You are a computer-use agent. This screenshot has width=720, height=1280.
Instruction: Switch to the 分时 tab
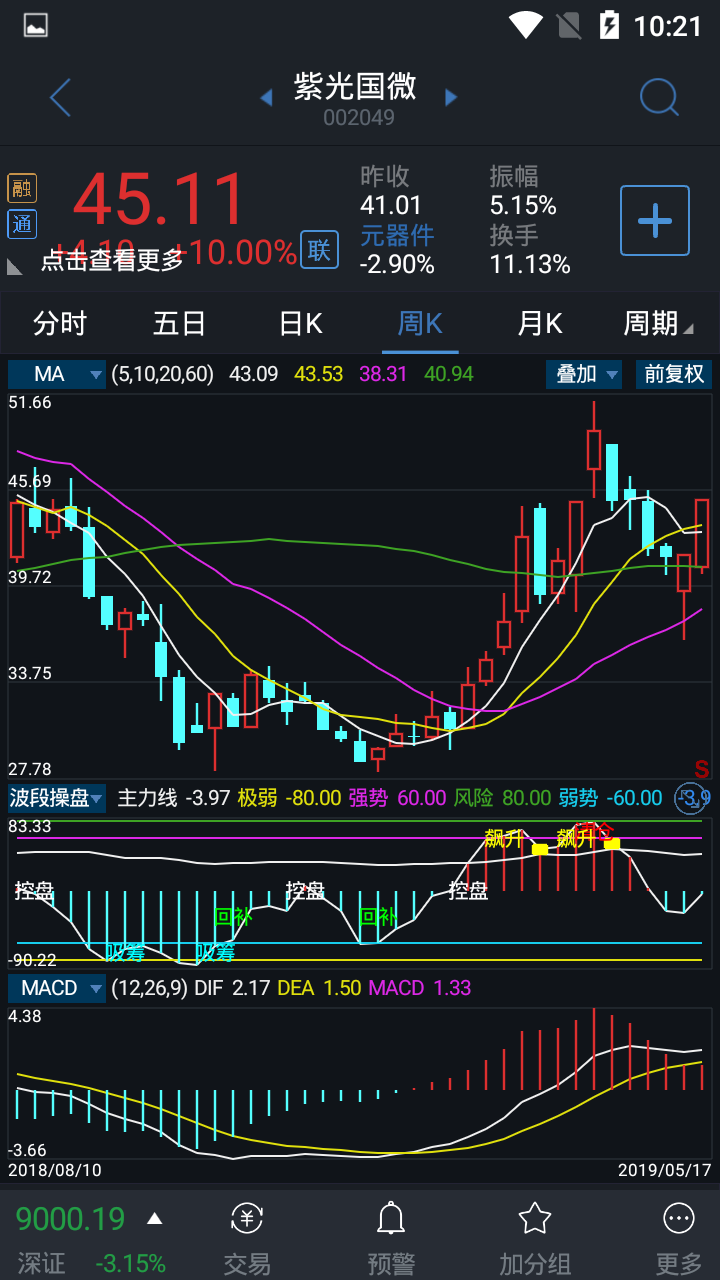tap(60, 323)
